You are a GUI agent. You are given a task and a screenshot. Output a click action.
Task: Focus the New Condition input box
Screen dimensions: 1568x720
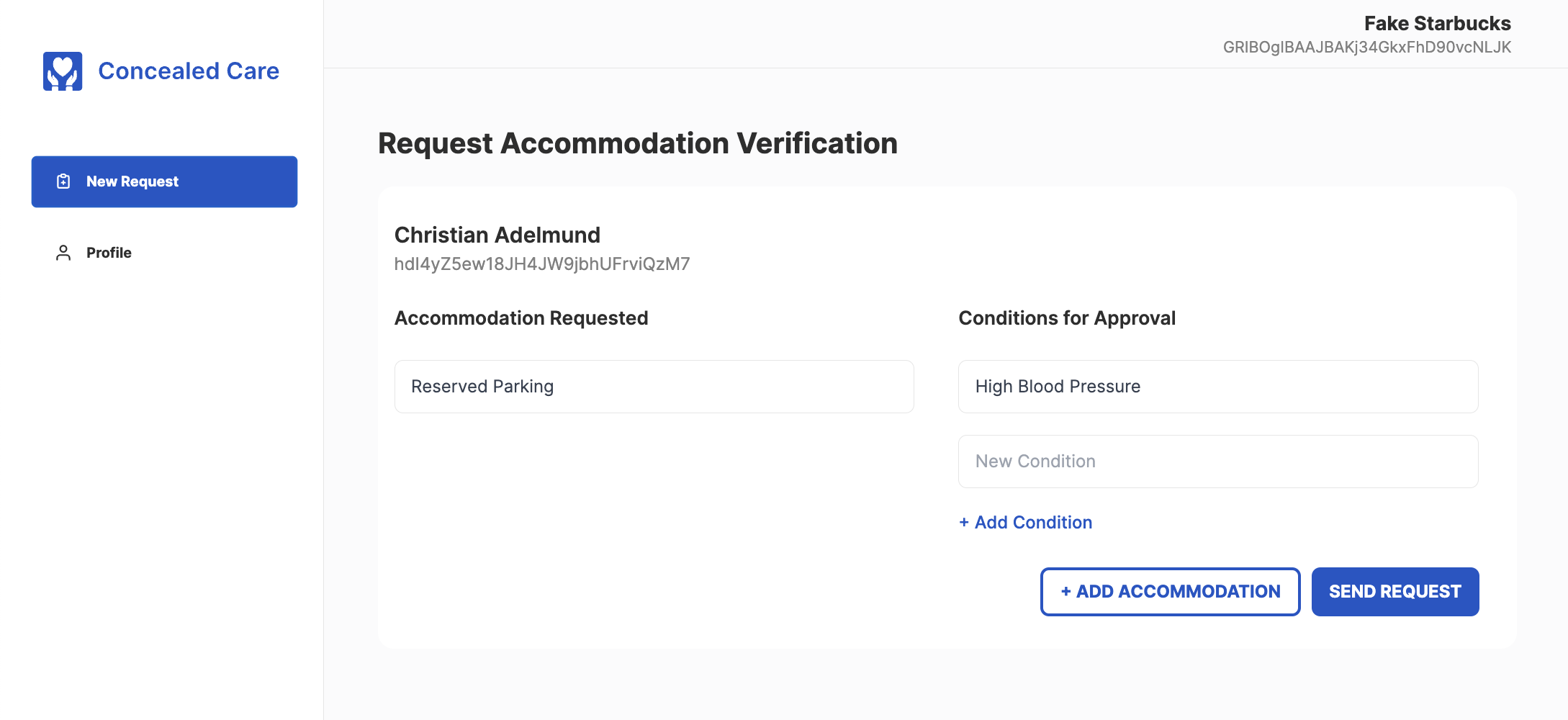pyautogui.click(x=1217, y=461)
